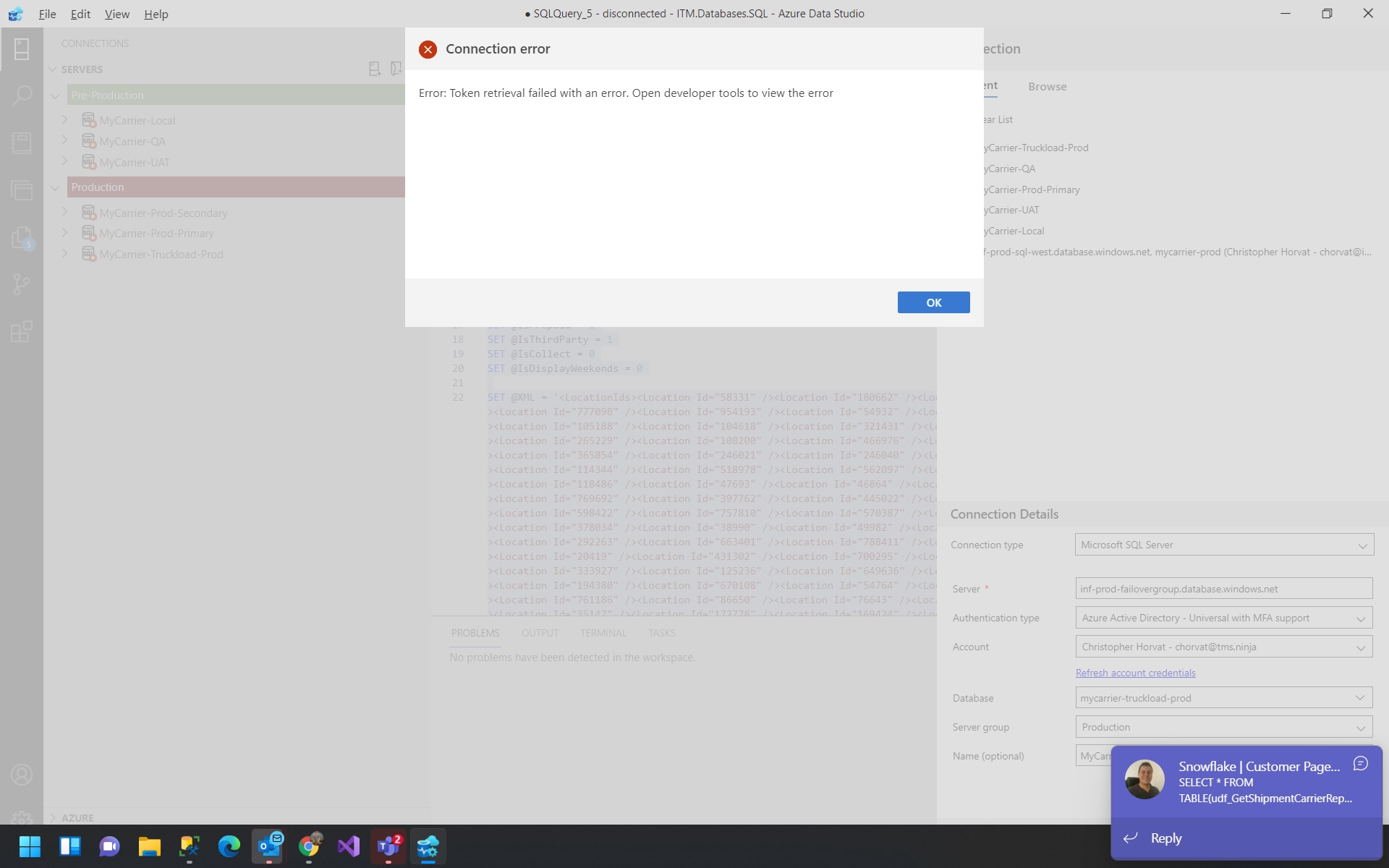The width and height of the screenshot is (1389, 868).
Task: Open the Account dropdown
Action: tap(1223, 647)
